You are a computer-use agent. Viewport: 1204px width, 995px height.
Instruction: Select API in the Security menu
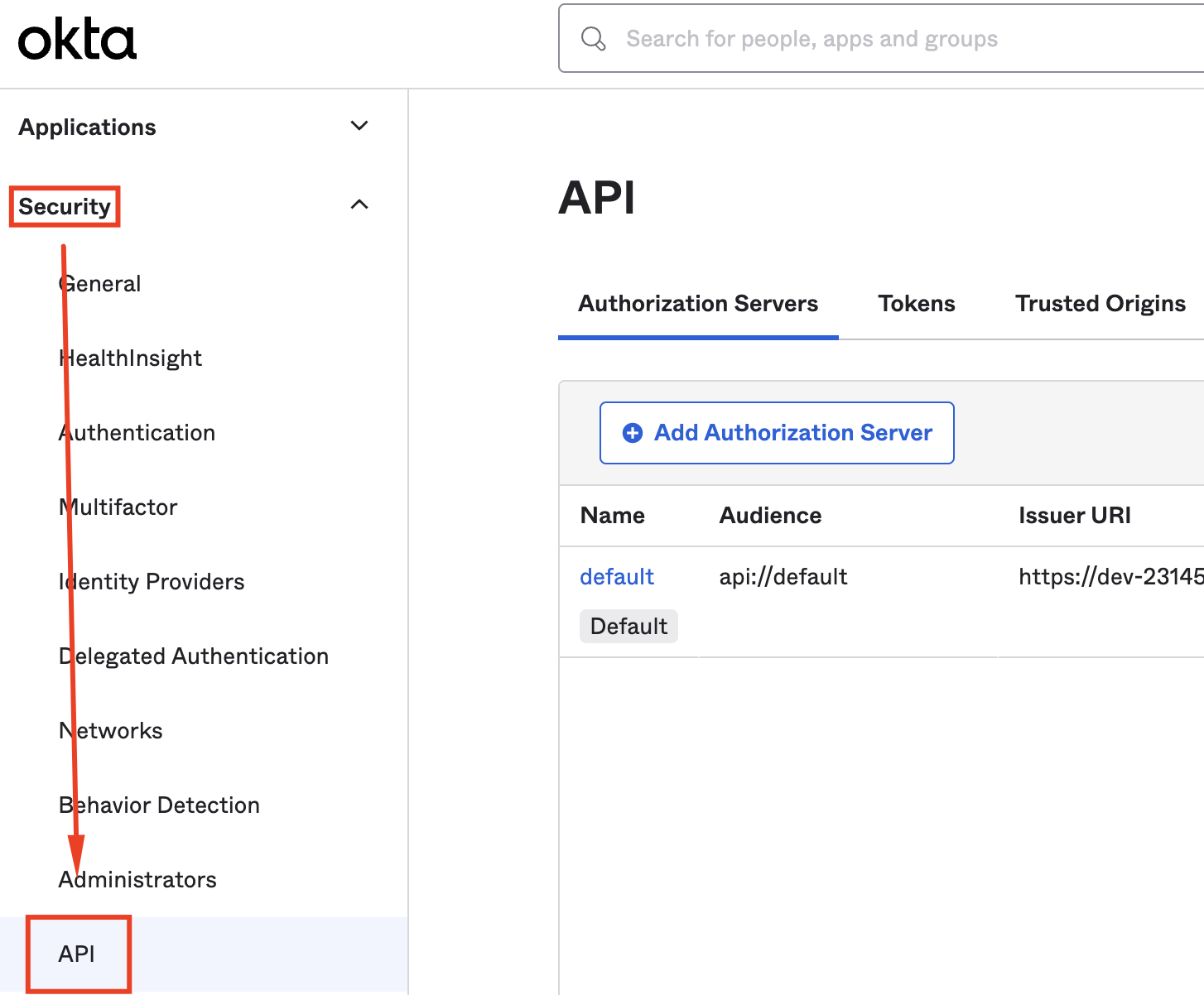[77, 954]
